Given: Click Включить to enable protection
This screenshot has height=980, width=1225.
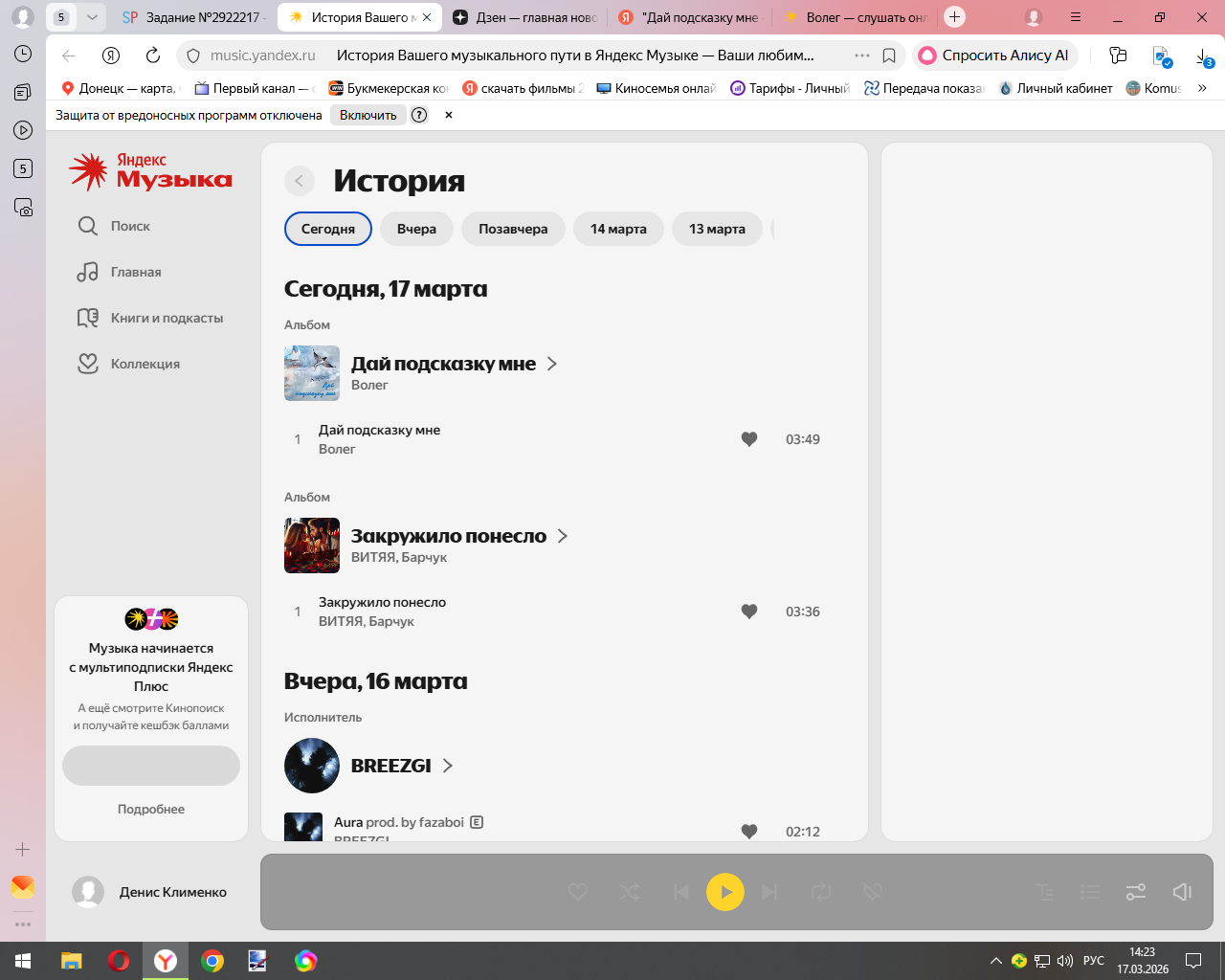Looking at the screenshot, I should click(x=367, y=115).
